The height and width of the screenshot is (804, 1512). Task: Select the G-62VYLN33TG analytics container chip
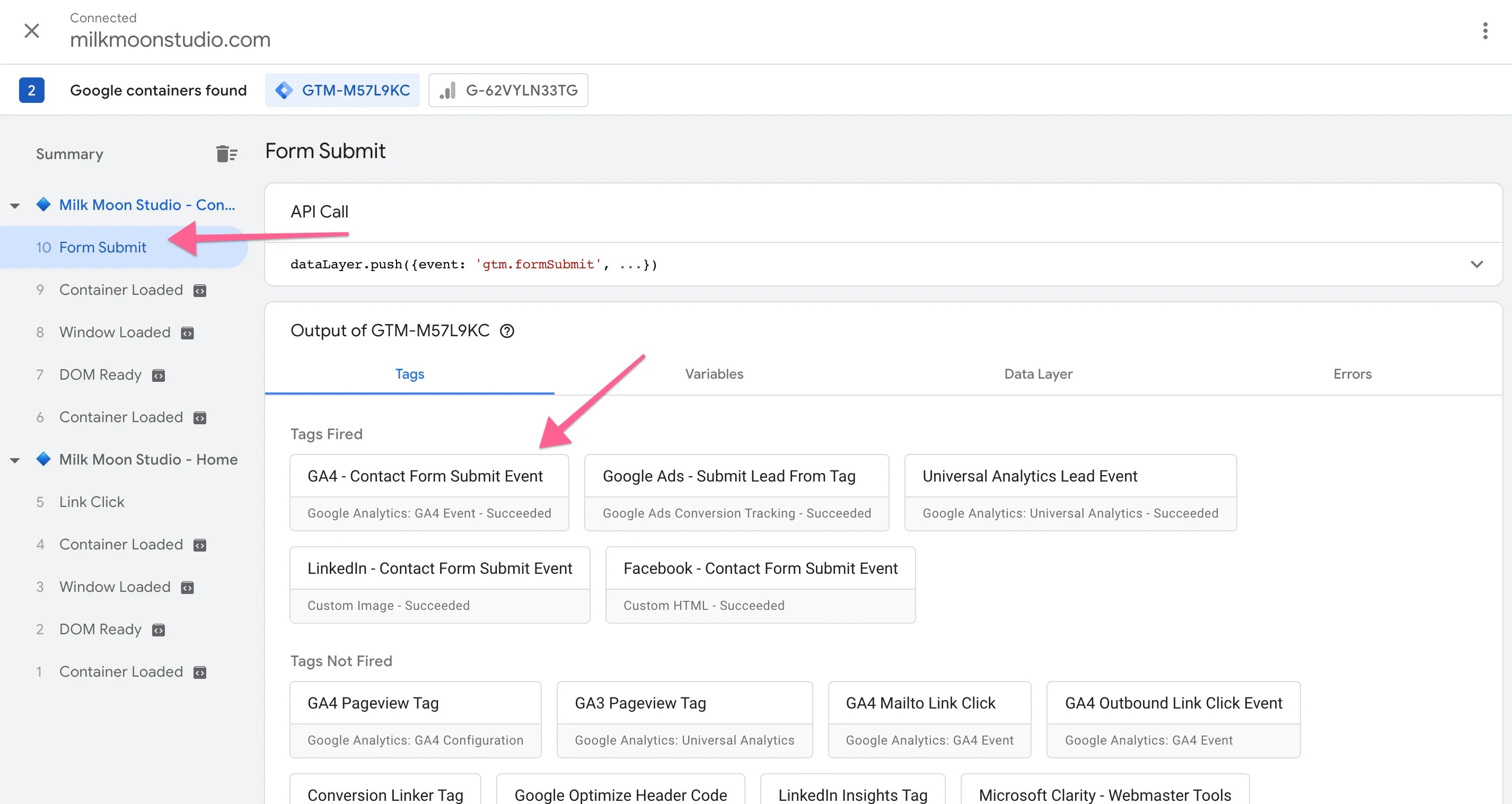click(508, 91)
